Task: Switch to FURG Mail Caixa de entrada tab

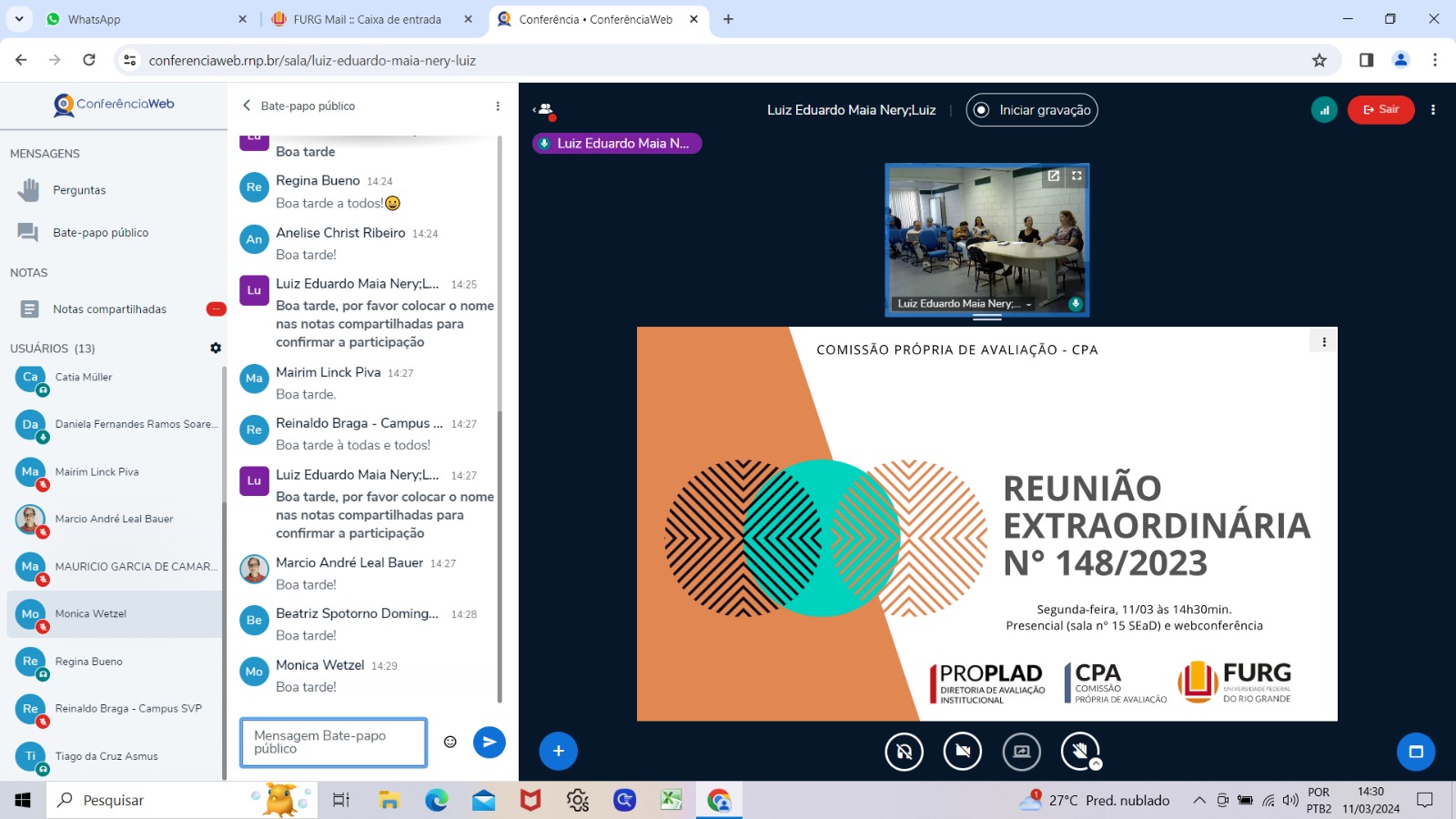Action: point(367,19)
